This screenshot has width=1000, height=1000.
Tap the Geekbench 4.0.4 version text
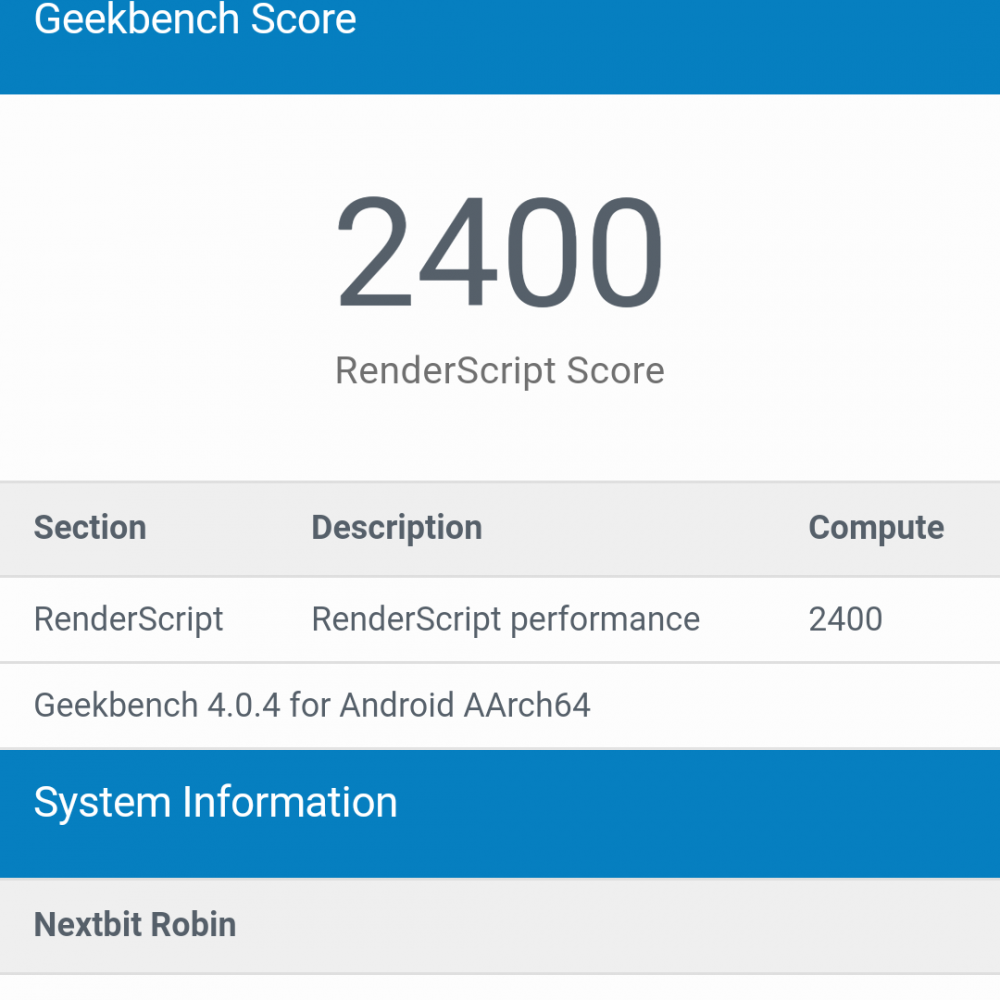(157, 705)
